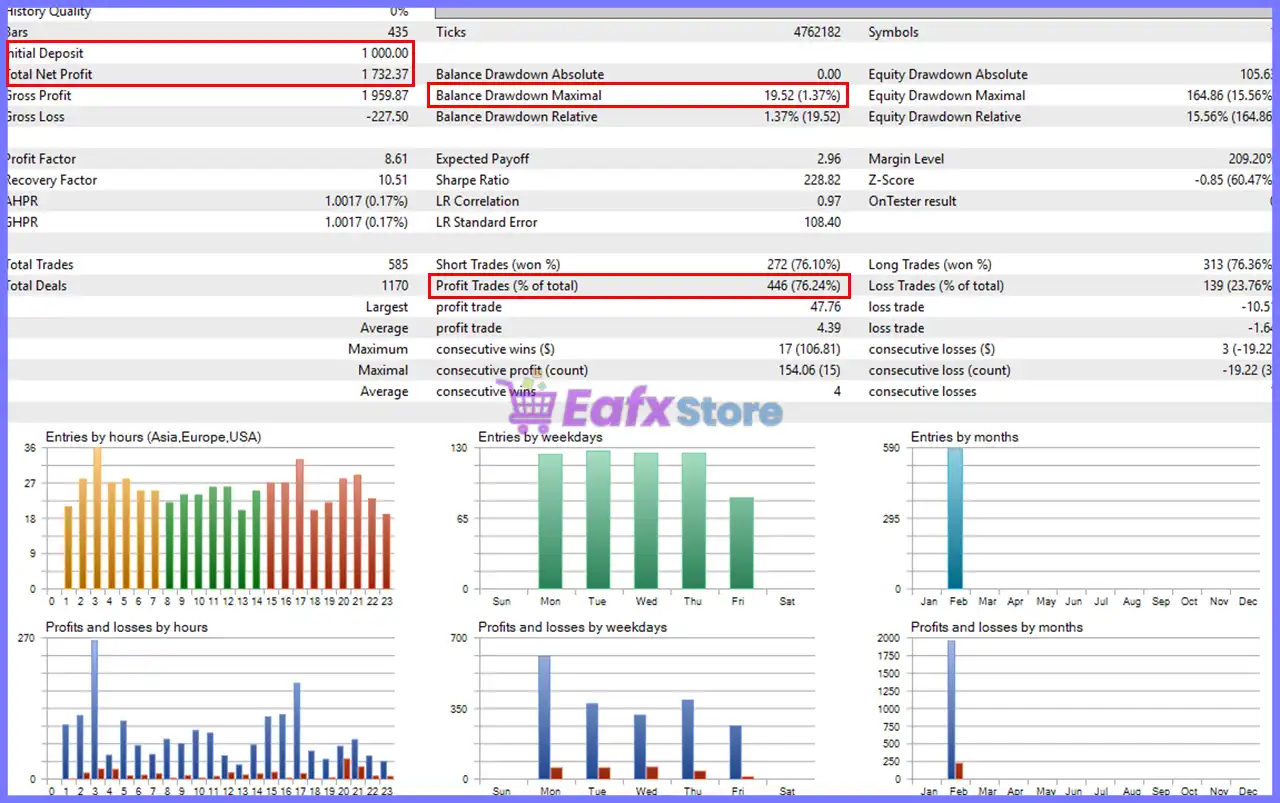Click the Monday blue bar in weekday profits

[x=544, y=717]
